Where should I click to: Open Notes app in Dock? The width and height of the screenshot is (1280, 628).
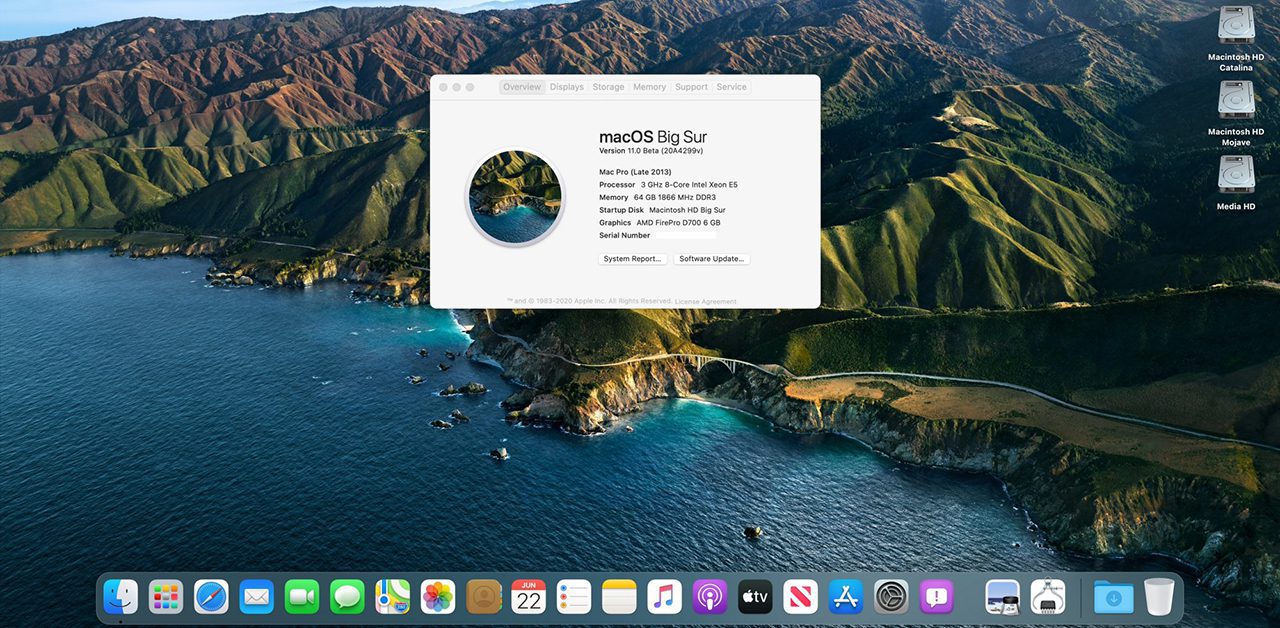(619, 597)
